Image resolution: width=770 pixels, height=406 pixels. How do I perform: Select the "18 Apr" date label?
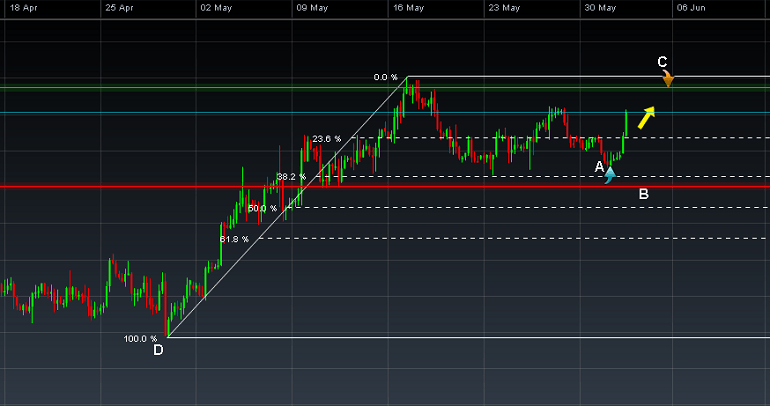click(x=24, y=8)
